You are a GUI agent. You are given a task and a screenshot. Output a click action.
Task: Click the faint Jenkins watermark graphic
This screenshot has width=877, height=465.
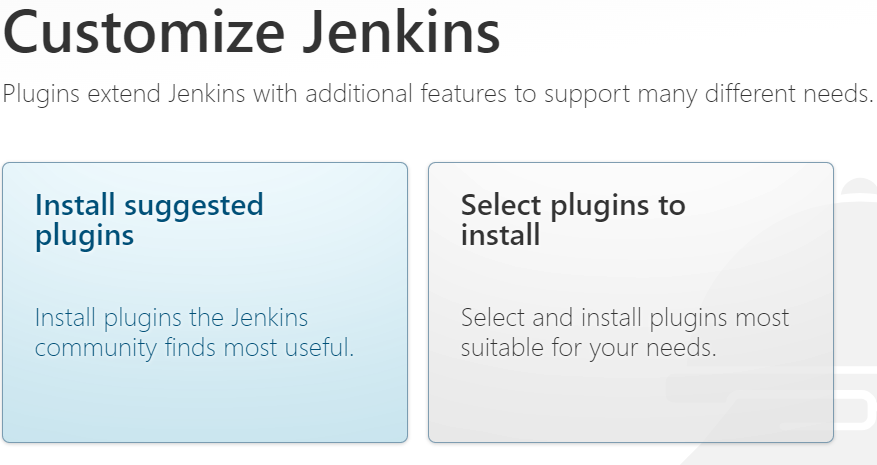[x=853, y=300]
